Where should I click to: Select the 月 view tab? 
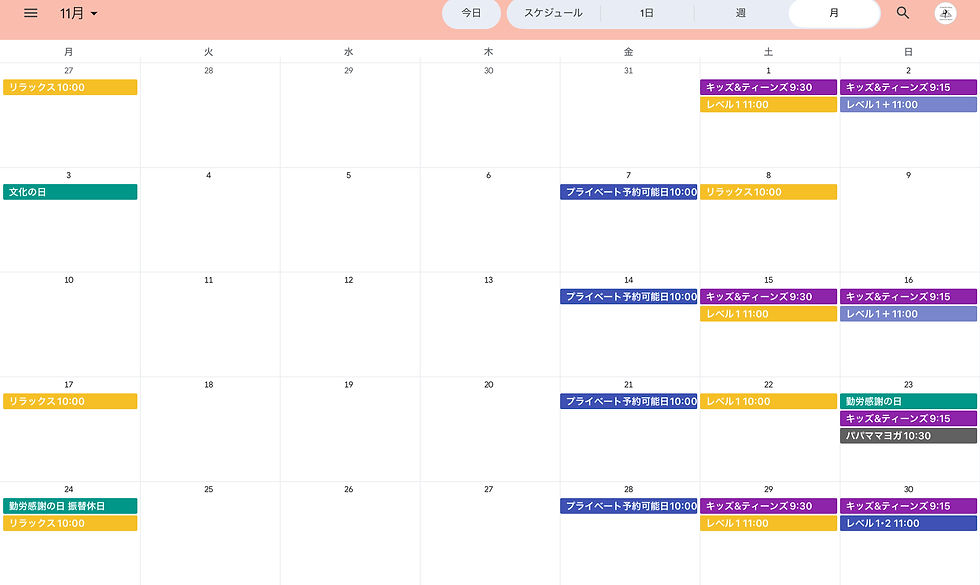click(x=834, y=13)
